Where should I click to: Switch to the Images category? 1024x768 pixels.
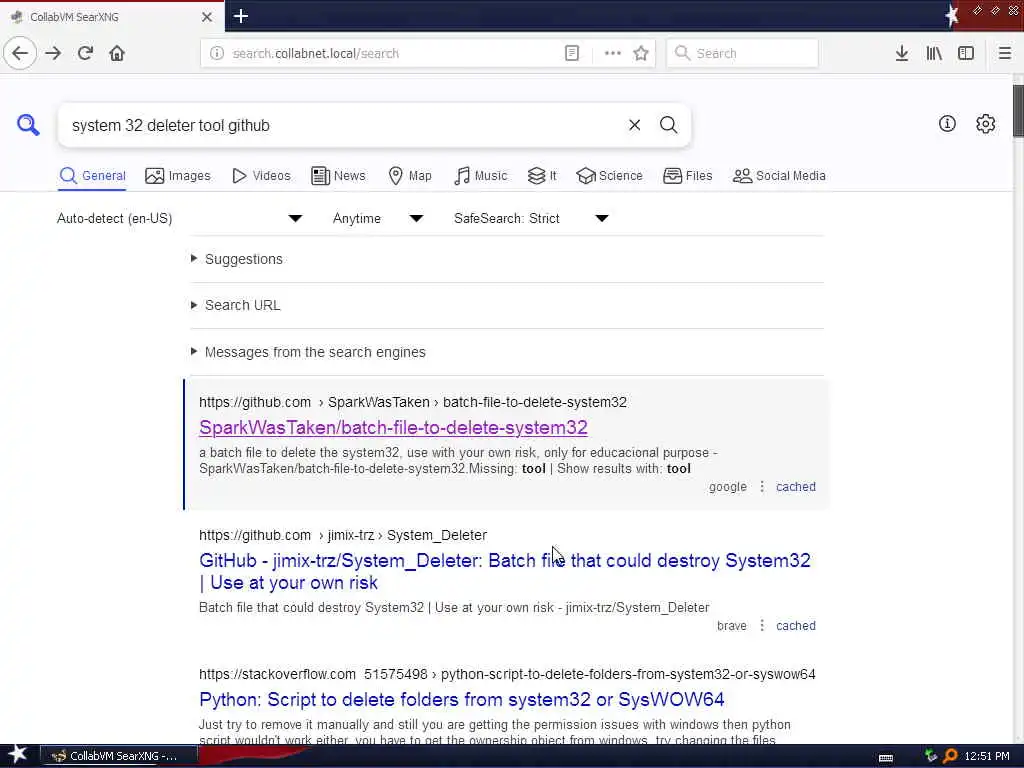pos(178,176)
